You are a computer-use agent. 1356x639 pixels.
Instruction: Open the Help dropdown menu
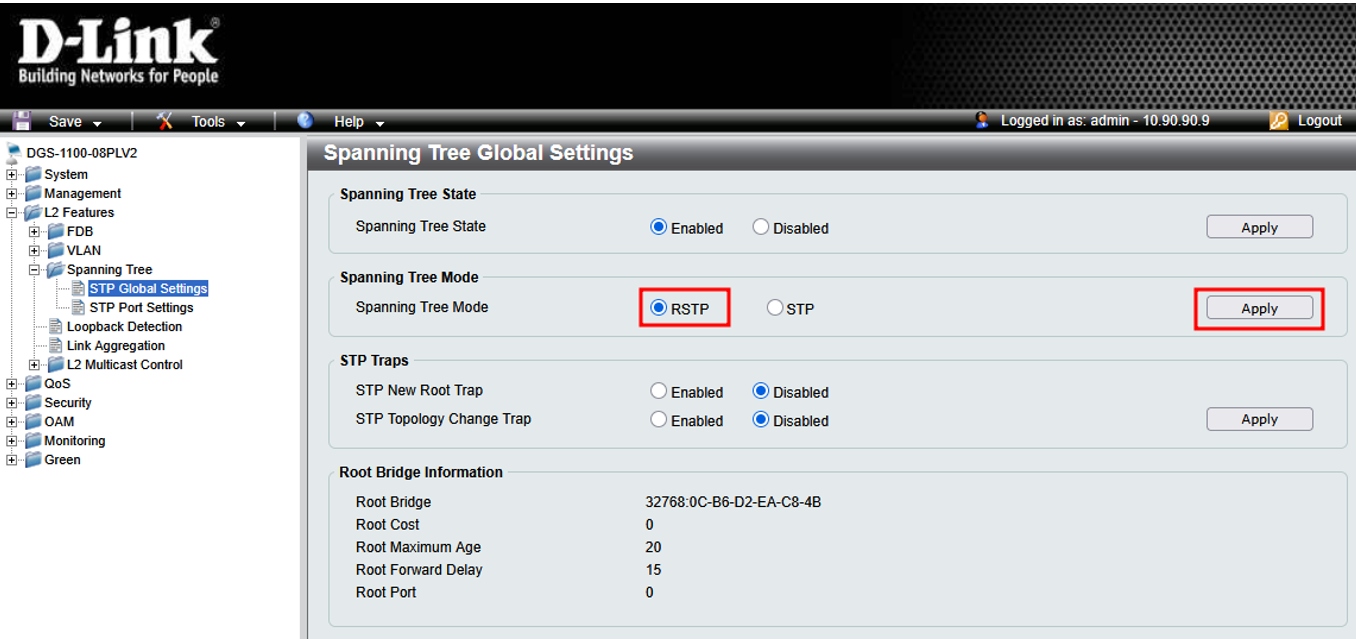pyautogui.click(x=358, y=122)
